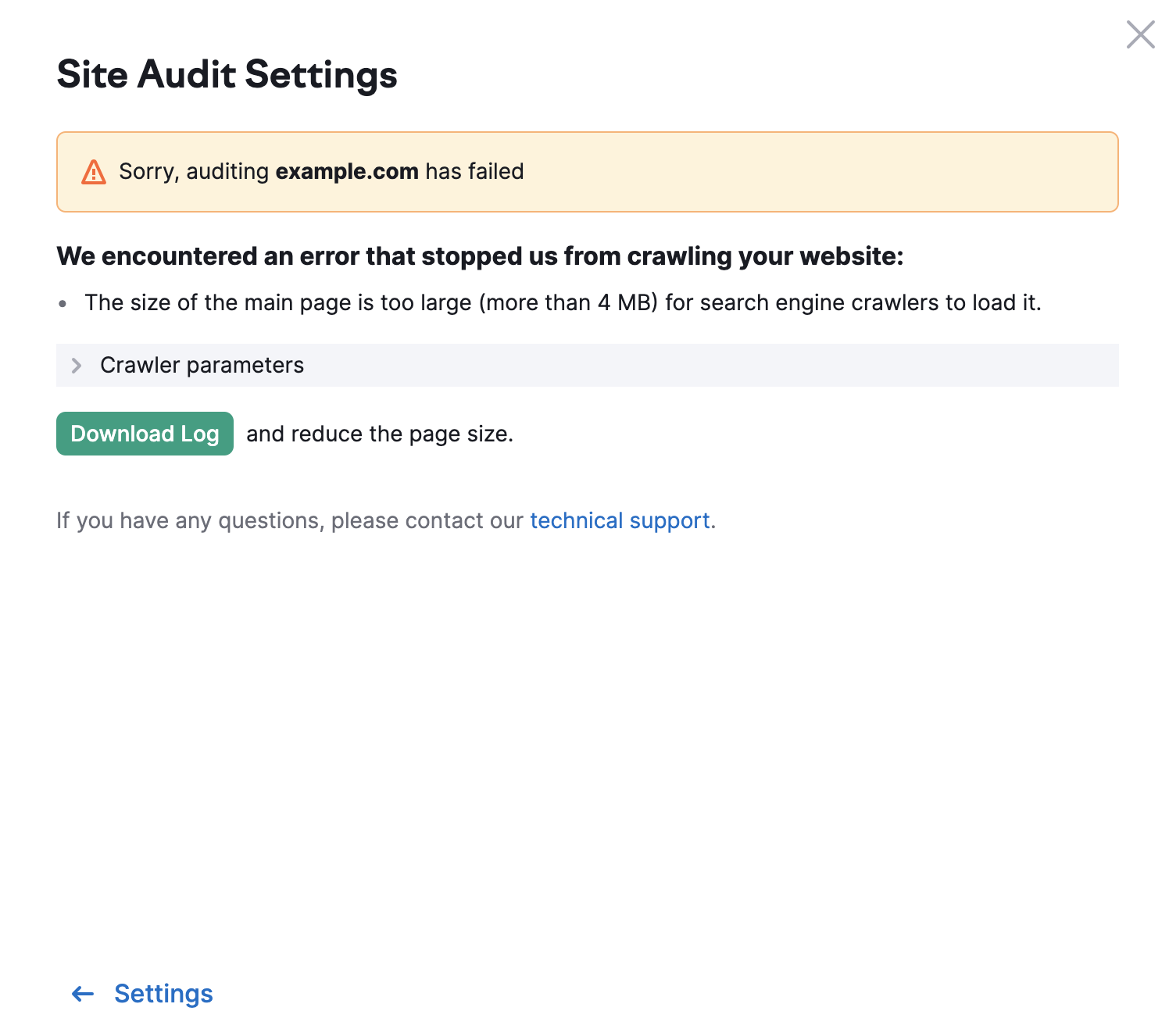This screenshot has width=1169, height=1036.
Task: Click the triangle warning symbol near the failure message
Action: [x=93, y=171]
